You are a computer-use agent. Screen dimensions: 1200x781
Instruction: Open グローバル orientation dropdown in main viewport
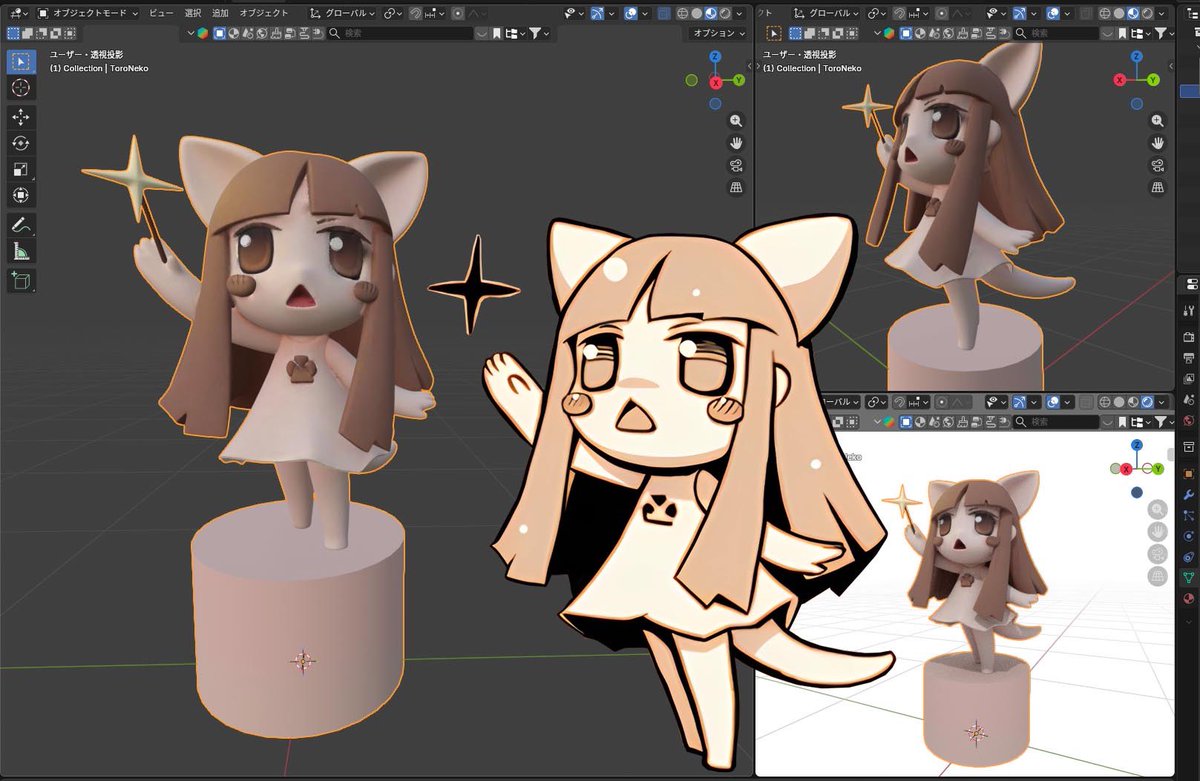pyautogui.click(x=342, y=14)
